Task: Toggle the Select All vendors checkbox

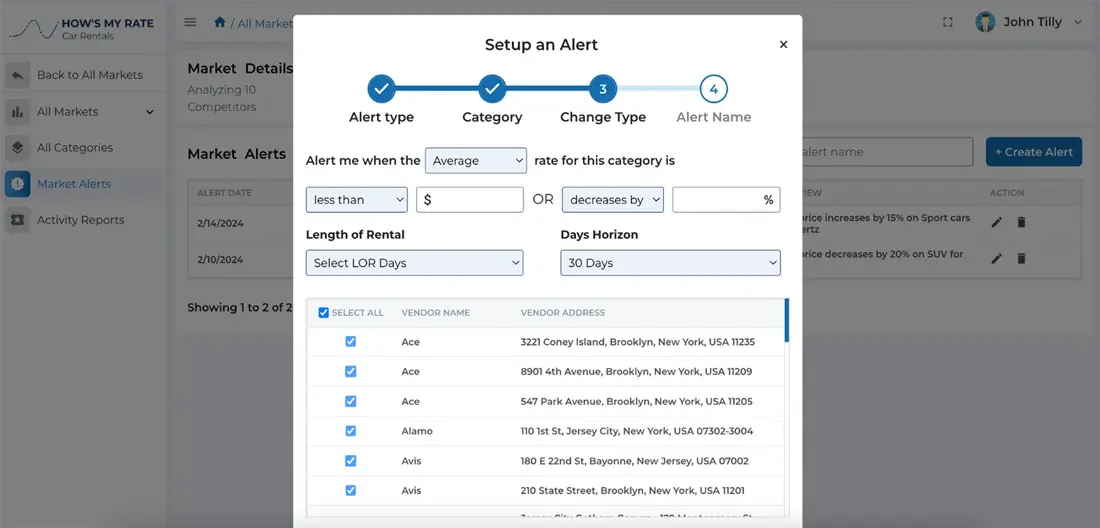Action: (323, 313)
